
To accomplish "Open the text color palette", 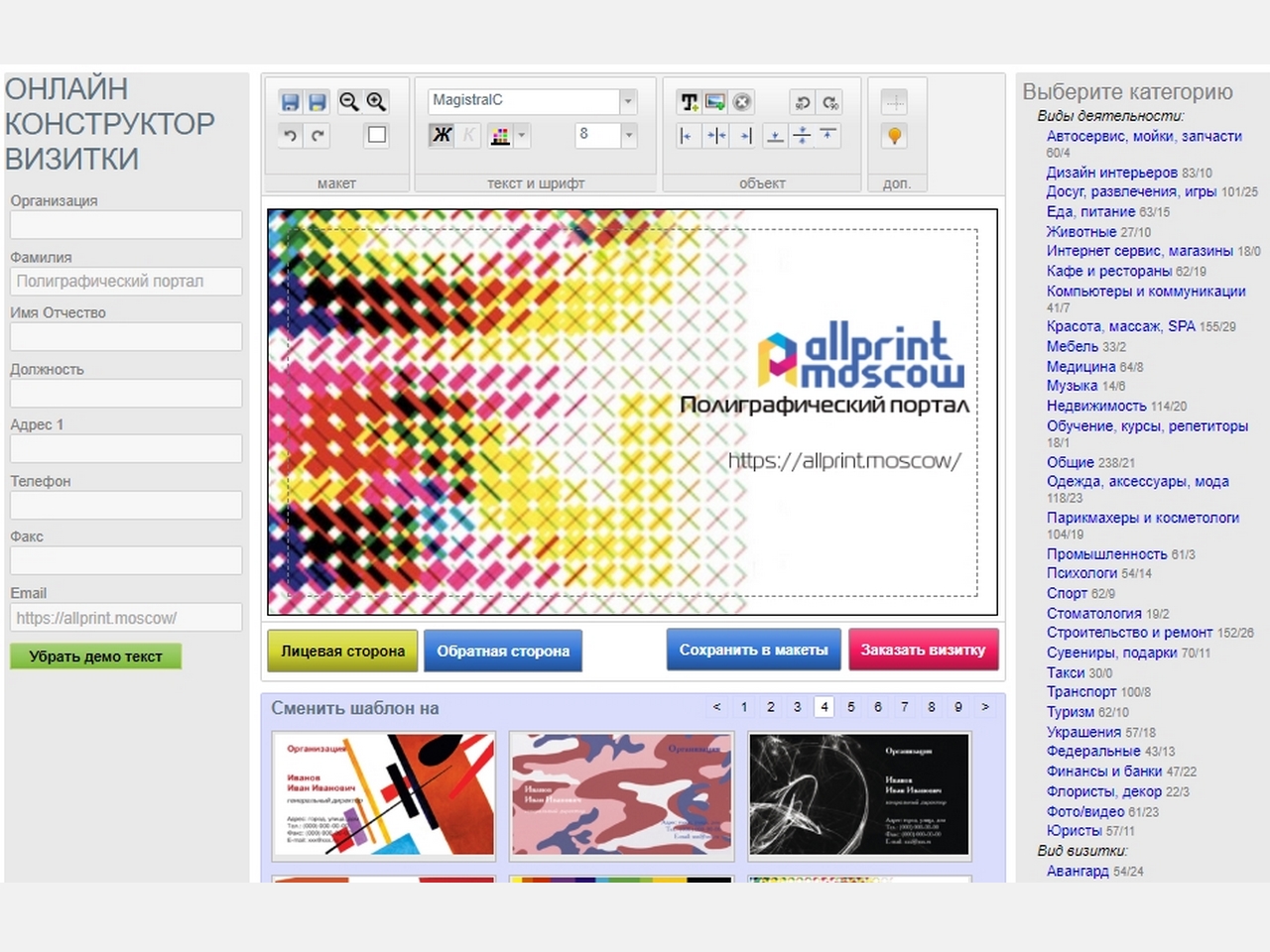I will pyautogui.click(x=500, y=135).
